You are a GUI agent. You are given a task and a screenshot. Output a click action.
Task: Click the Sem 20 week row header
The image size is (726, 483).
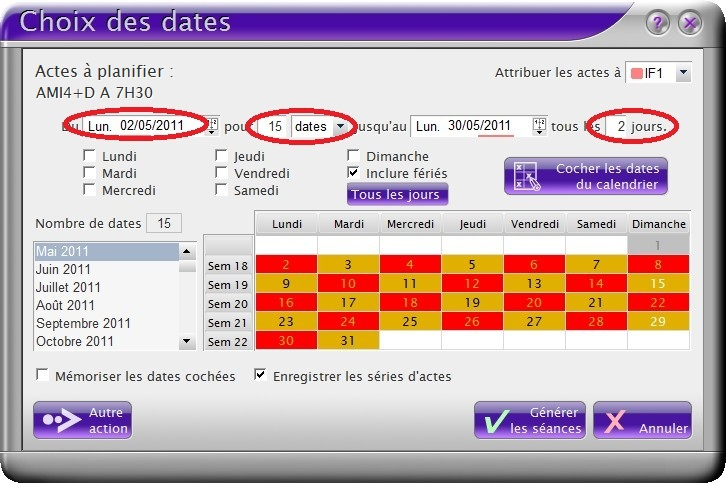click(228, 303)
